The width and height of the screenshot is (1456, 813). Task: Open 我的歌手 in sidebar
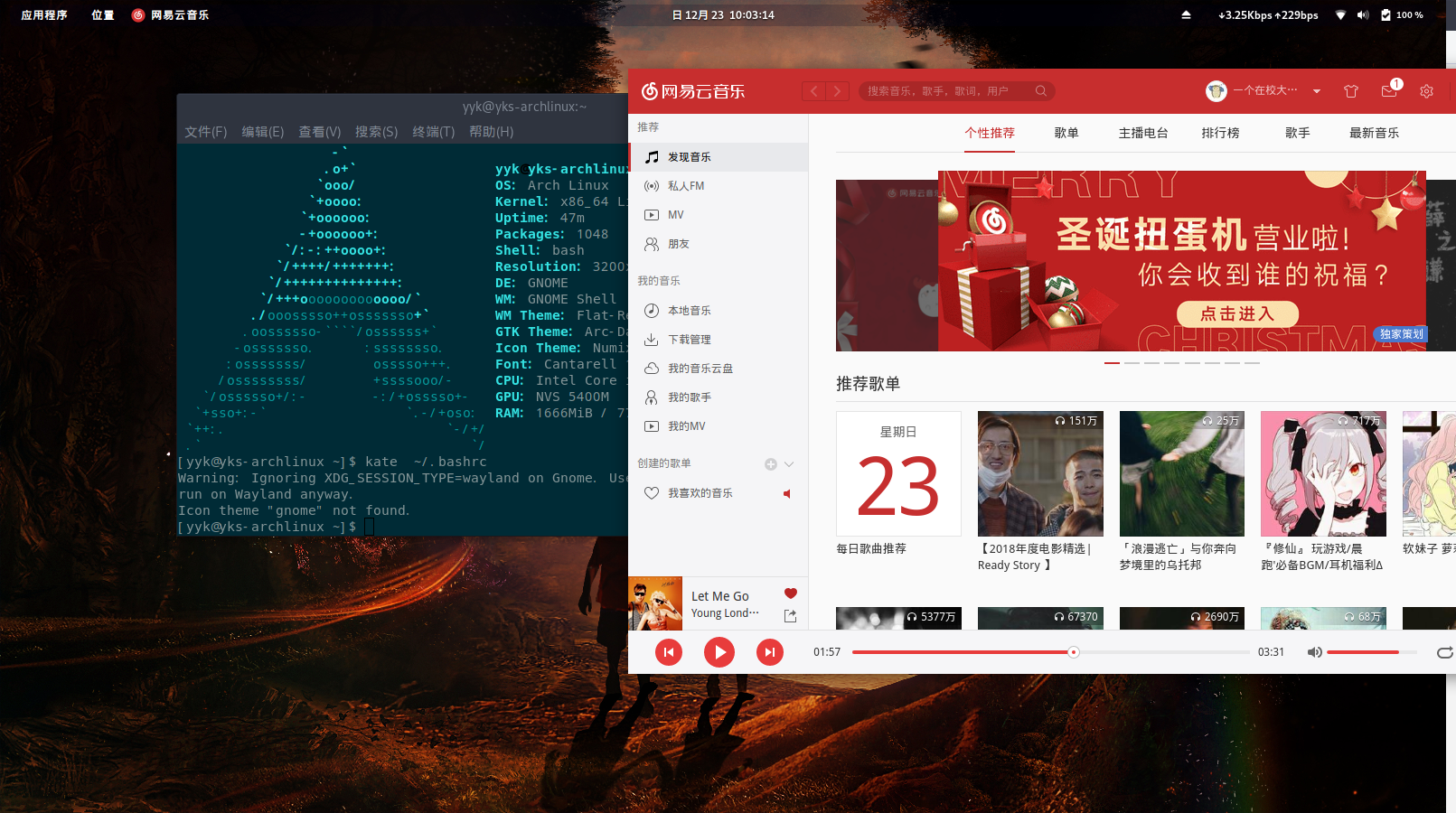719,397
